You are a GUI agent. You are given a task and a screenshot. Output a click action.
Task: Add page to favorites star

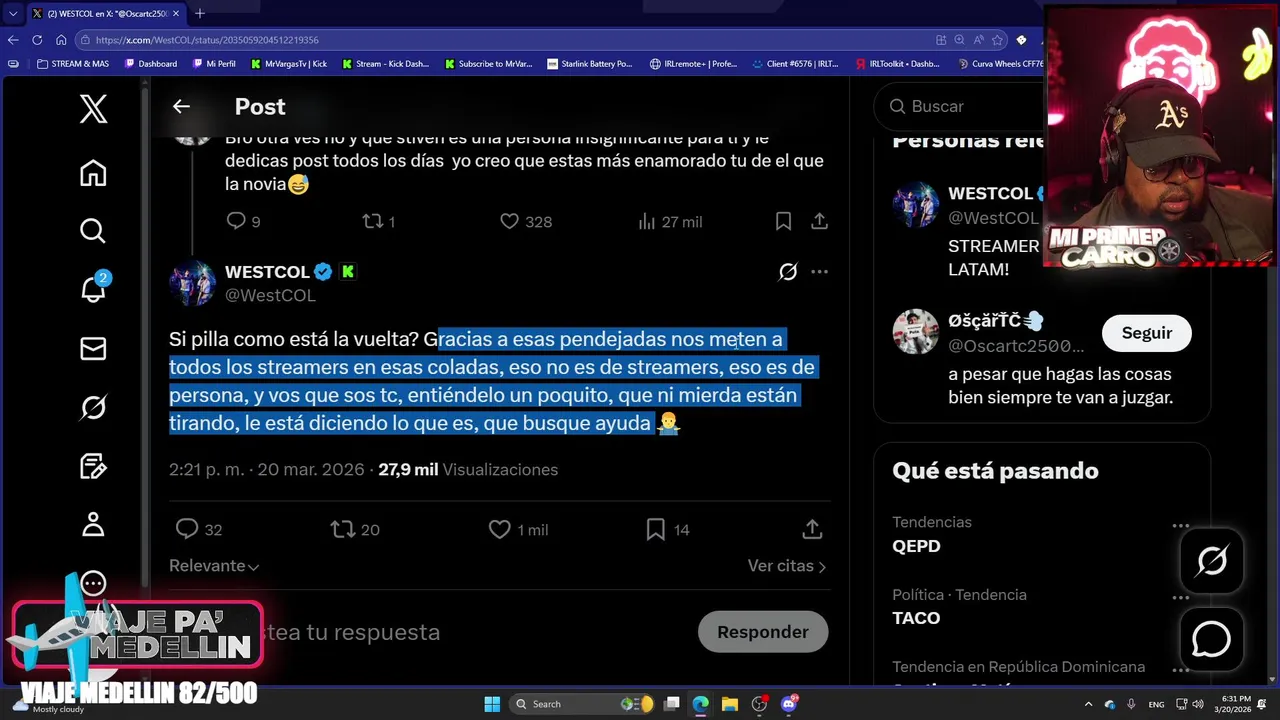click(997, 40)
